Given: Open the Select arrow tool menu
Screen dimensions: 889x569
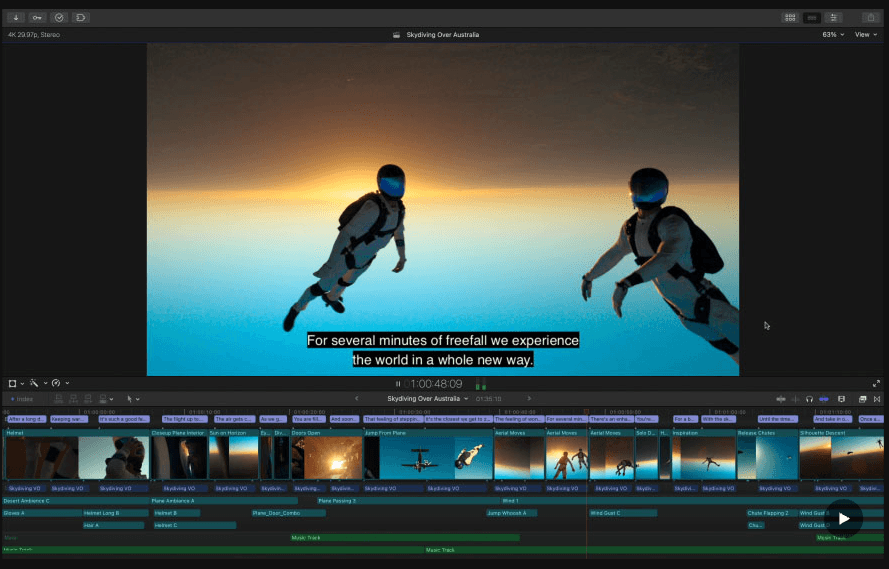Looking at the screenshot, I should (132, 399).
